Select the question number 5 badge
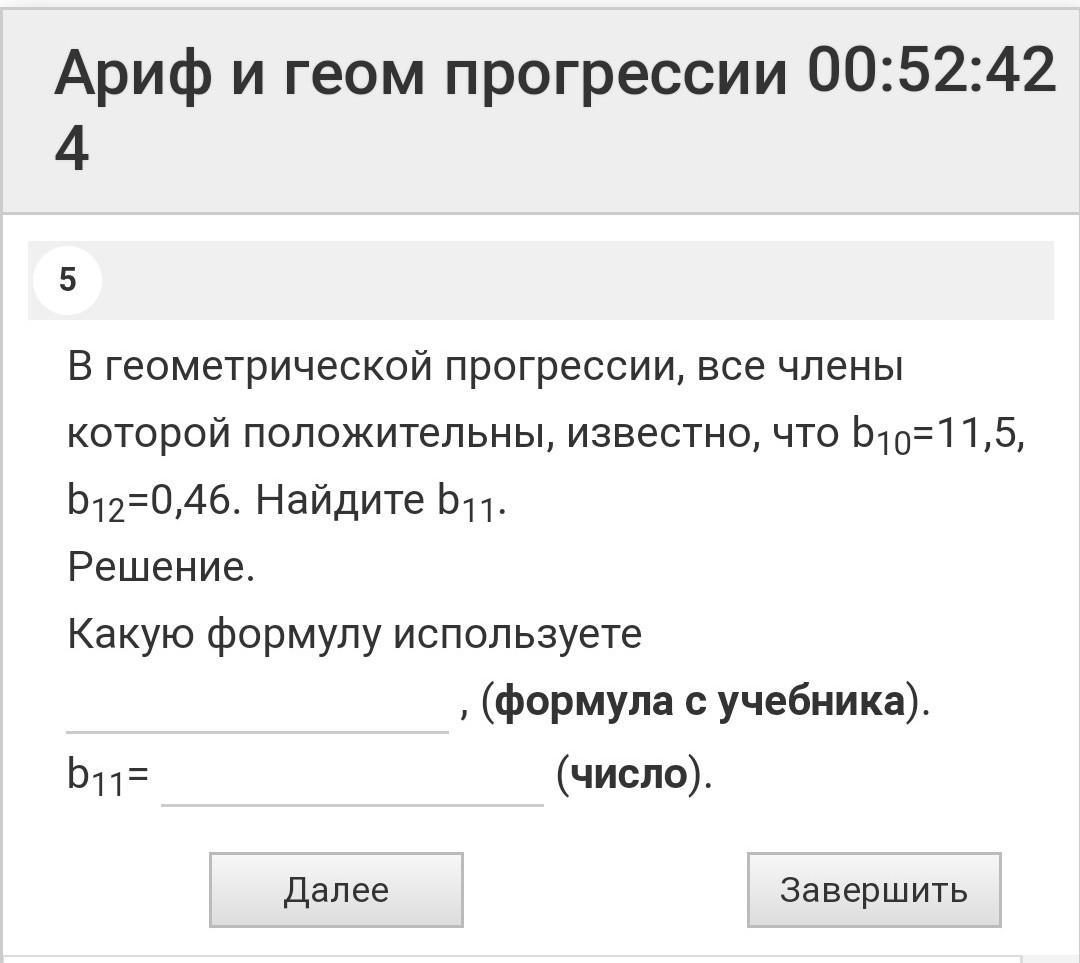 click(67, 280)
